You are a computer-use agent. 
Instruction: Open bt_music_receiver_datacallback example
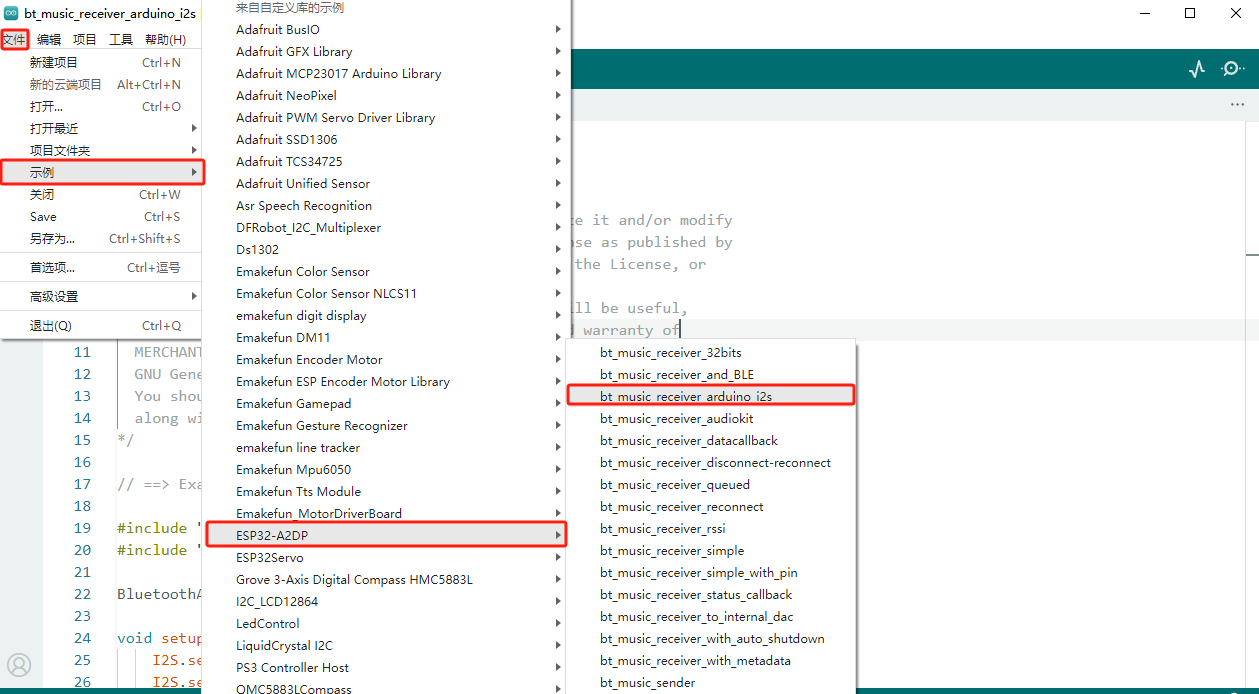pos(711,440)
